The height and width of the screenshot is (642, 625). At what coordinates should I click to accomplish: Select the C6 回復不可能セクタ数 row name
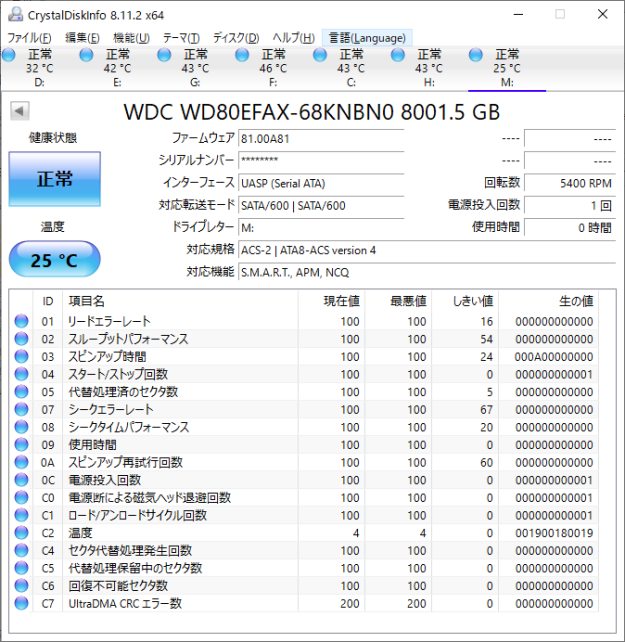point(118,585)
